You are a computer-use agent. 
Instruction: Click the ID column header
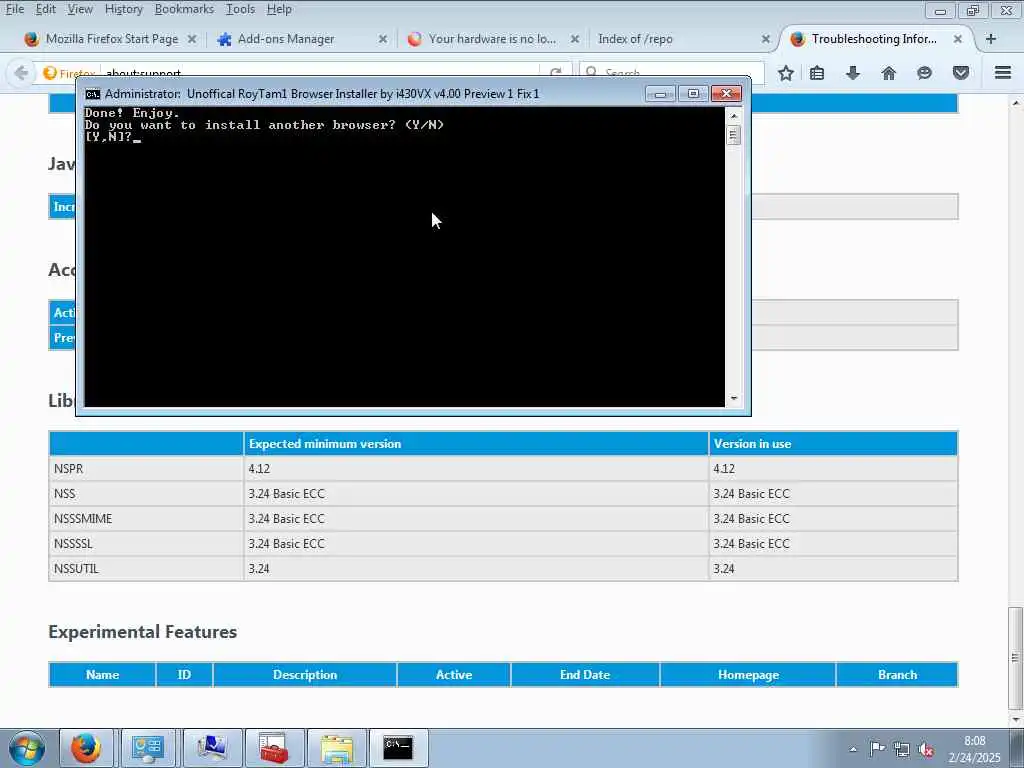184,675
